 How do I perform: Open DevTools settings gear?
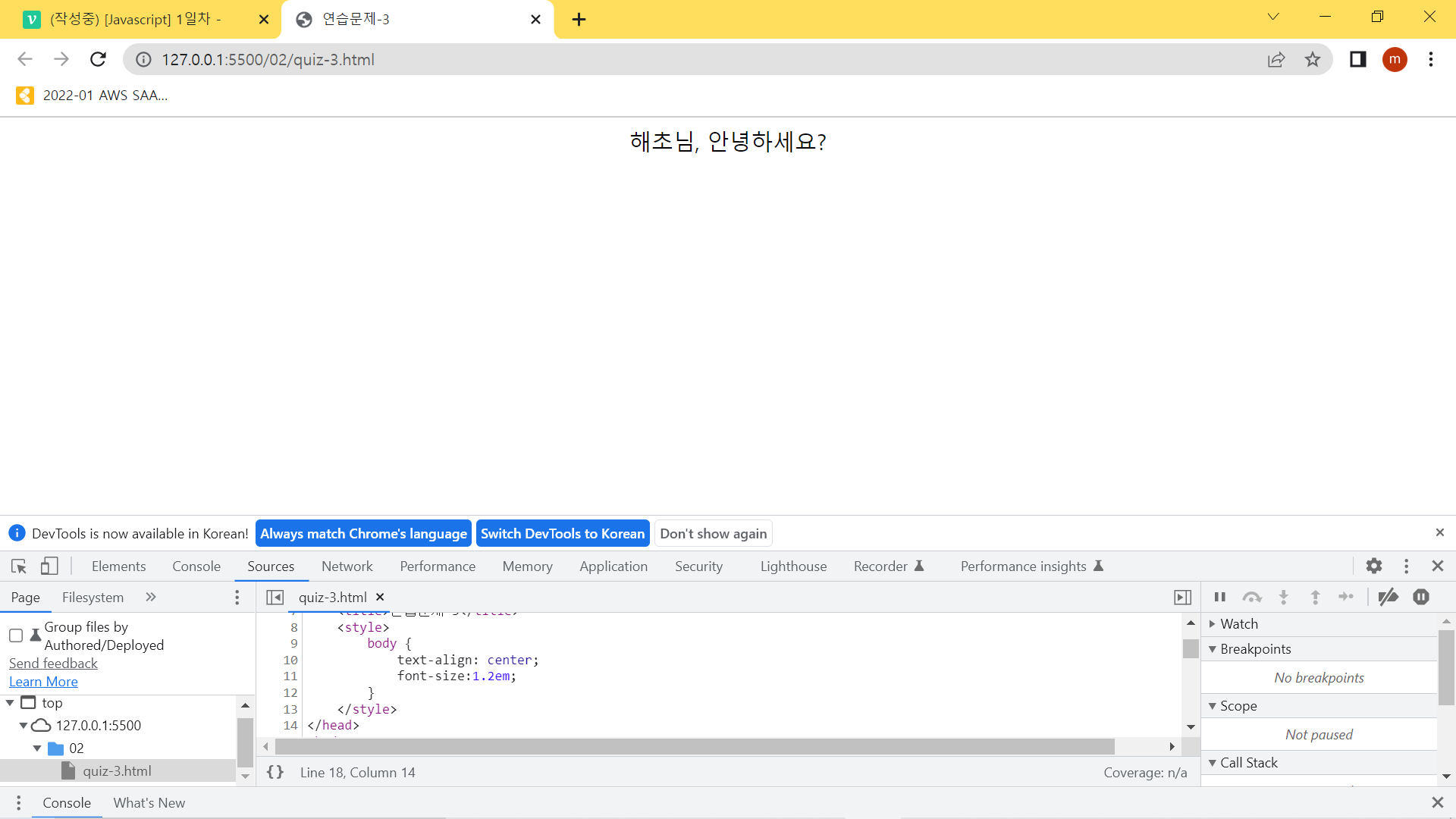click(x=1374, y=566)
